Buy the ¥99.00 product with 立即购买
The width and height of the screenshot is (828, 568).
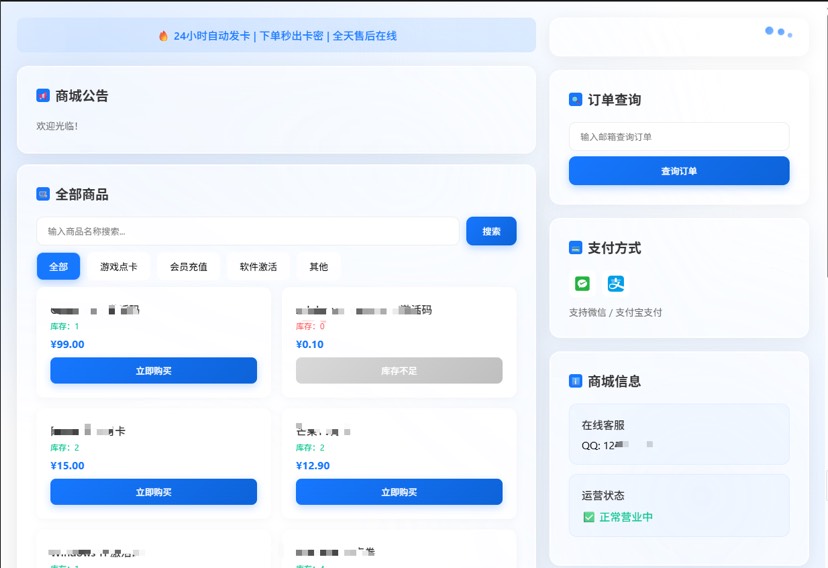[153, 371]
